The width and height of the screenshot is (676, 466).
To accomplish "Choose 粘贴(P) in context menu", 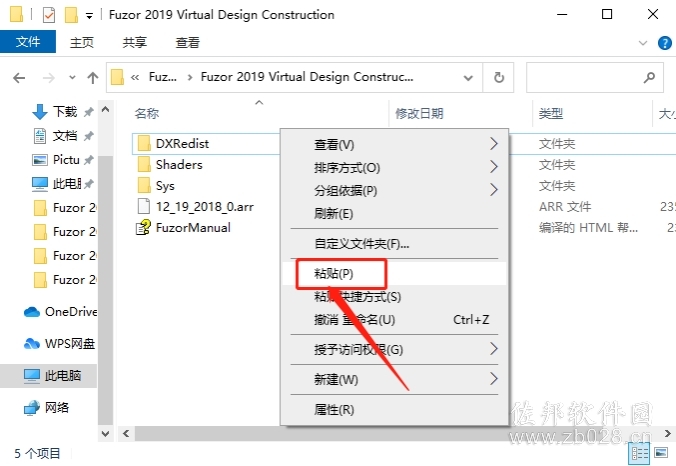I will pyautogui.click(x=394, y=274).
